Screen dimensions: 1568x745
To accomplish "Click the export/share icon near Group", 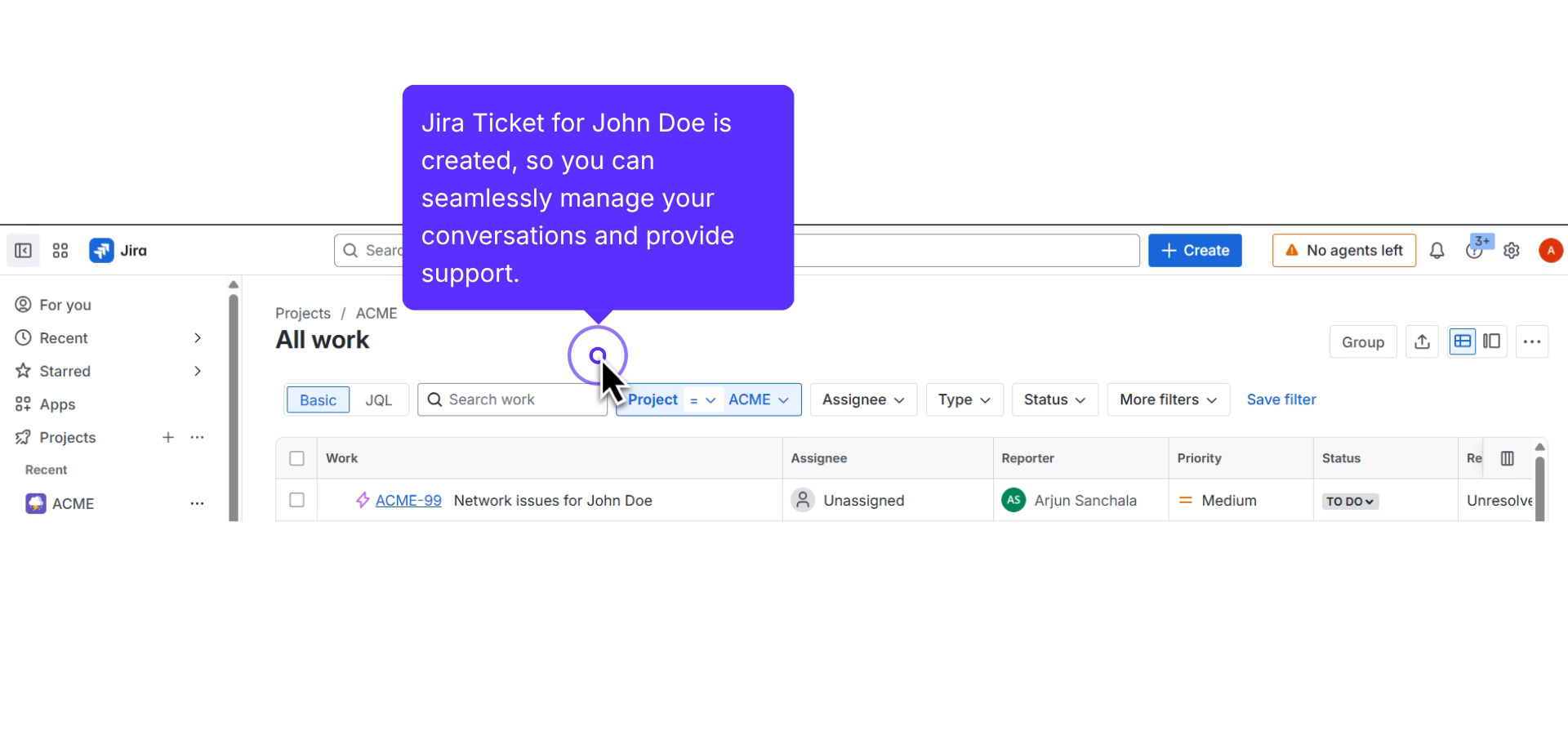I will point(1422,341).
